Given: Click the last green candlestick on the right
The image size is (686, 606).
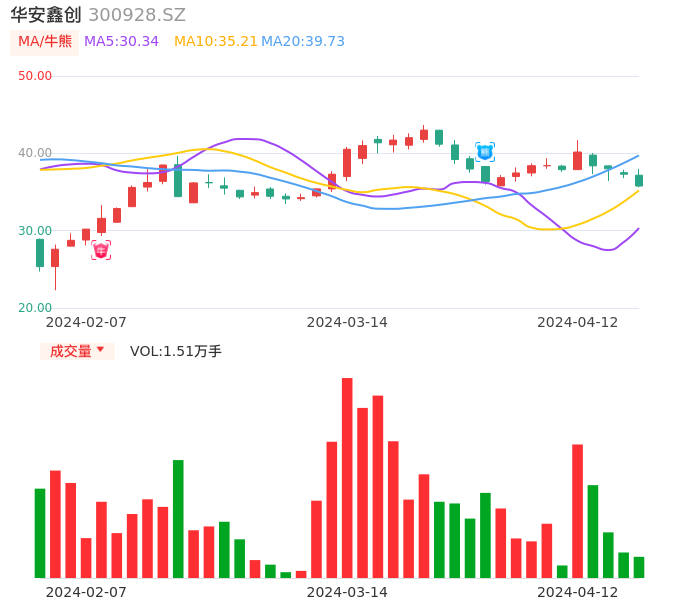Looking at the screenshot, I should pos(639,180).
